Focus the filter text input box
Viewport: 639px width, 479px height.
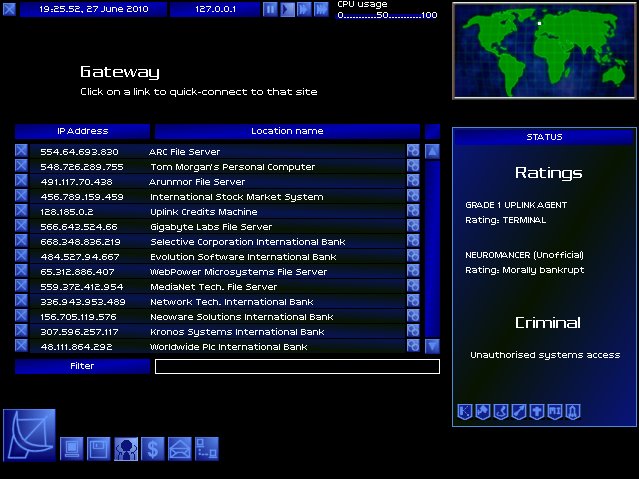tap(297, 366)
